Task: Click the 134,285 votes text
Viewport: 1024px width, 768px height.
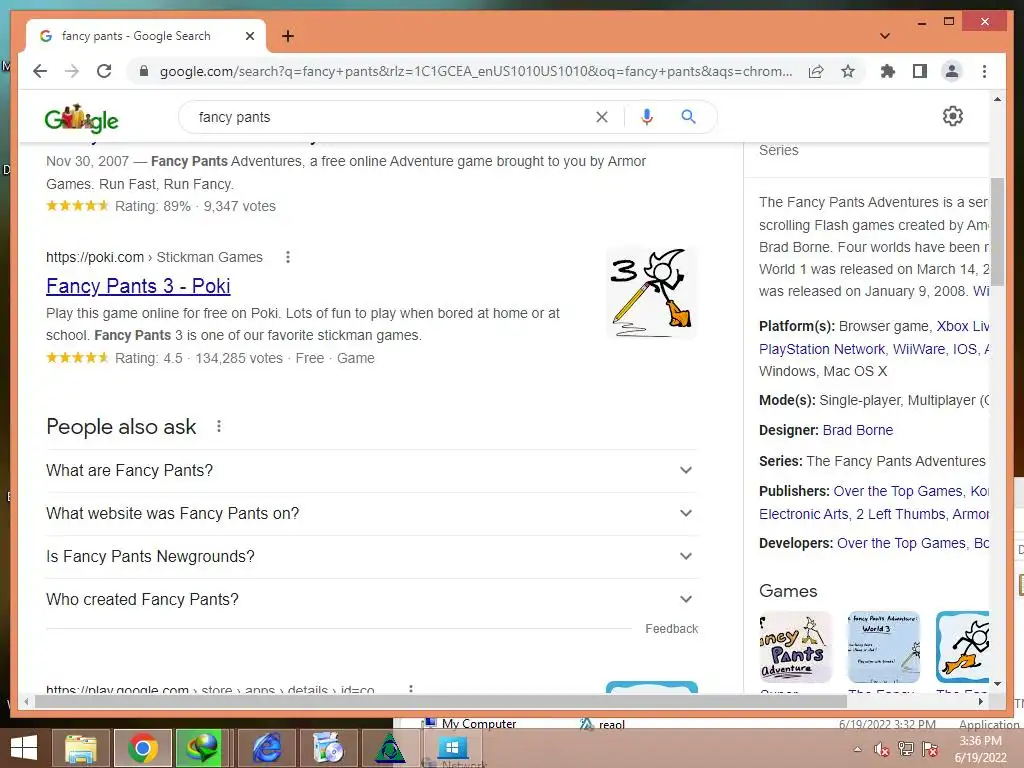Action: coord(239,359)
